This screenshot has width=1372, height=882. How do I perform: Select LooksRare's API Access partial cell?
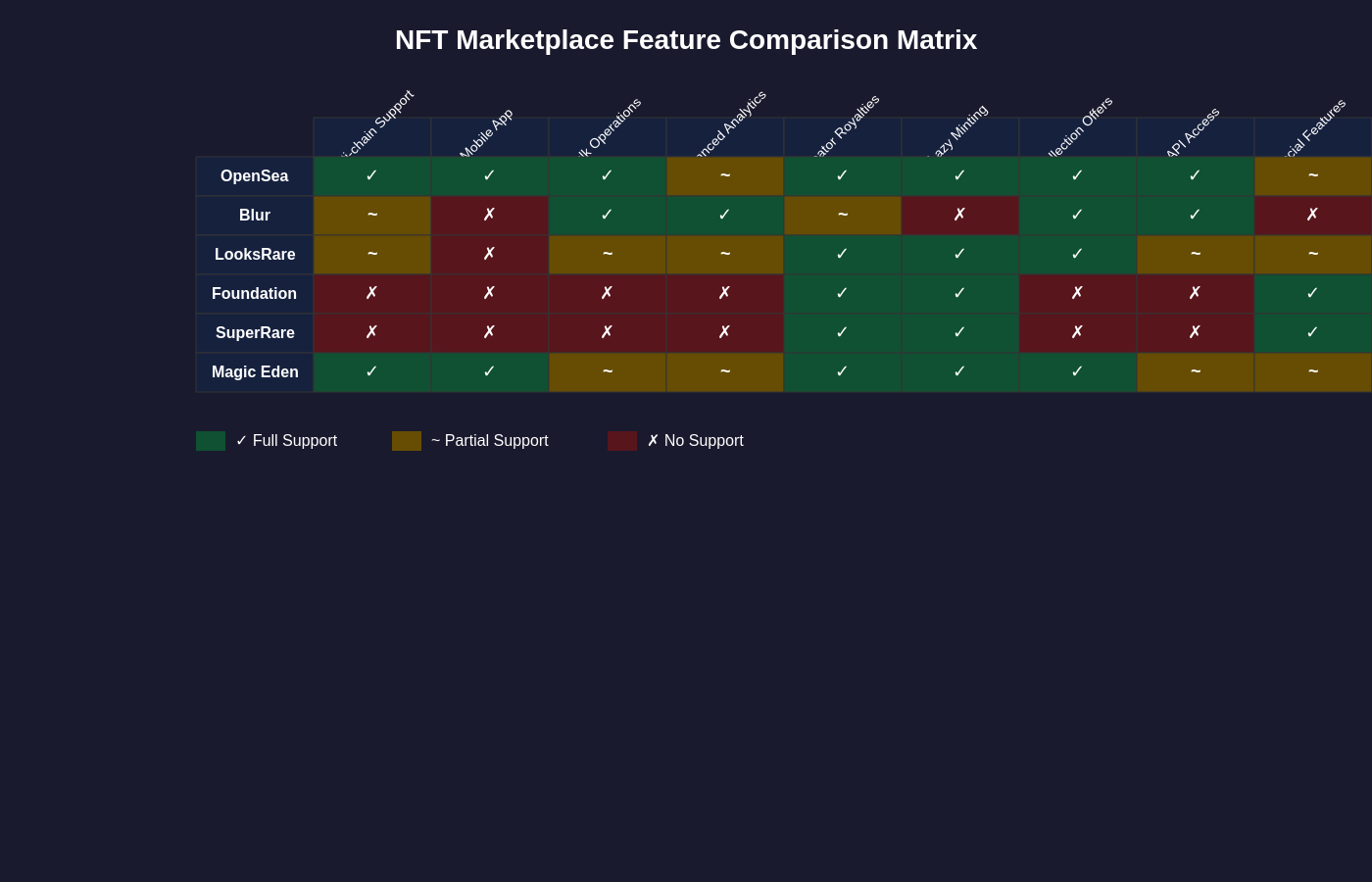tap(1196, 255)
